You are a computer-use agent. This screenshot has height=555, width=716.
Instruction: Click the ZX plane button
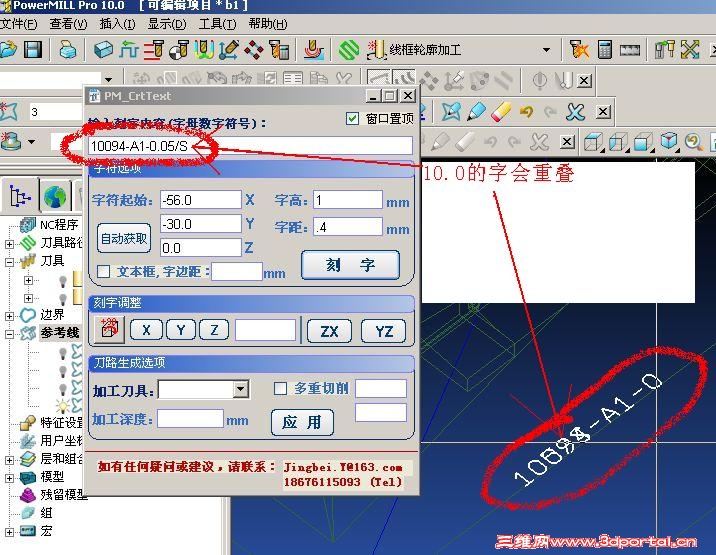click(329, 331)
